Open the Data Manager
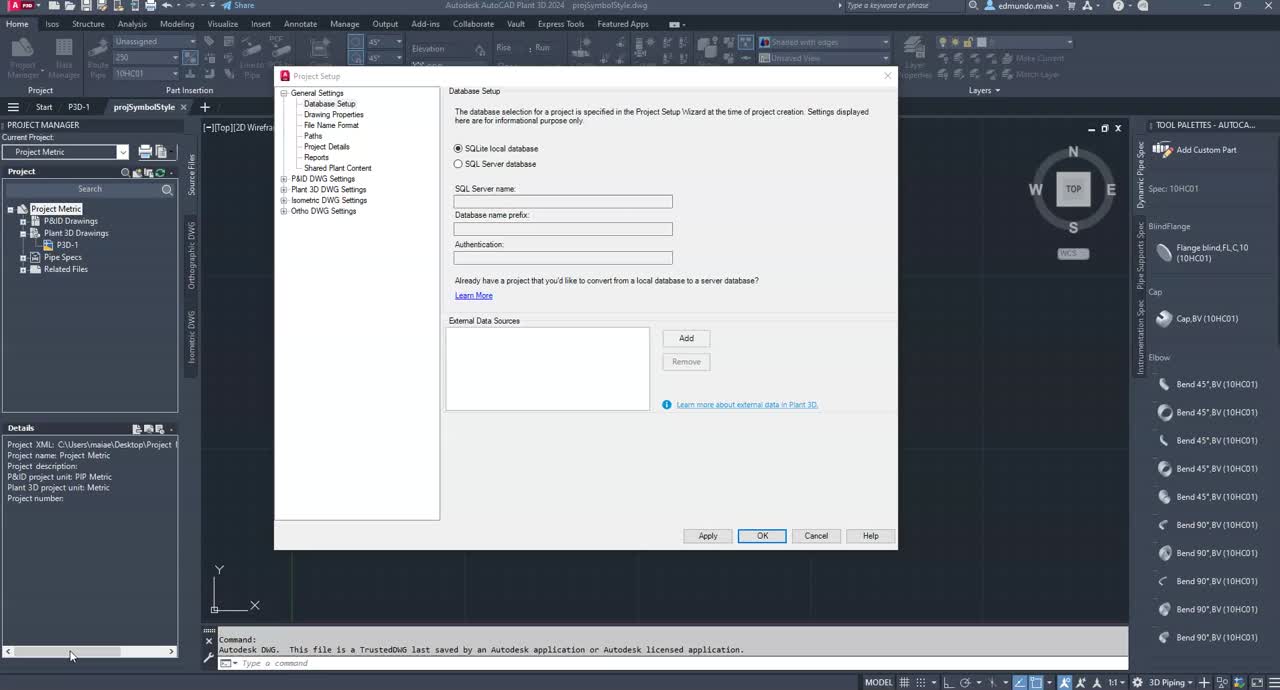The height and width of the screenshot is (690, 1280). 63,57
